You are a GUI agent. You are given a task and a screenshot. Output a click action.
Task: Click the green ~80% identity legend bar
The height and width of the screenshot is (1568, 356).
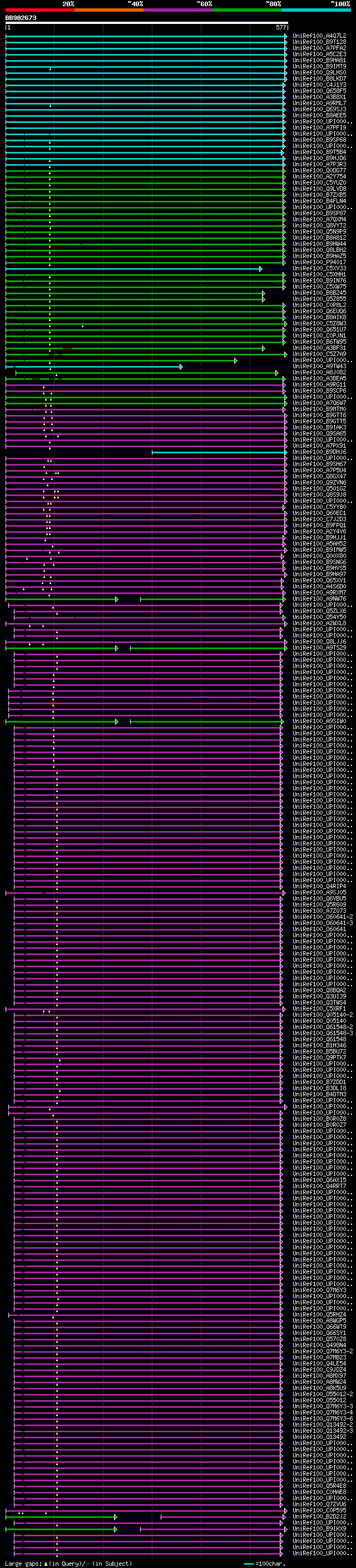[x=247, y=10]
